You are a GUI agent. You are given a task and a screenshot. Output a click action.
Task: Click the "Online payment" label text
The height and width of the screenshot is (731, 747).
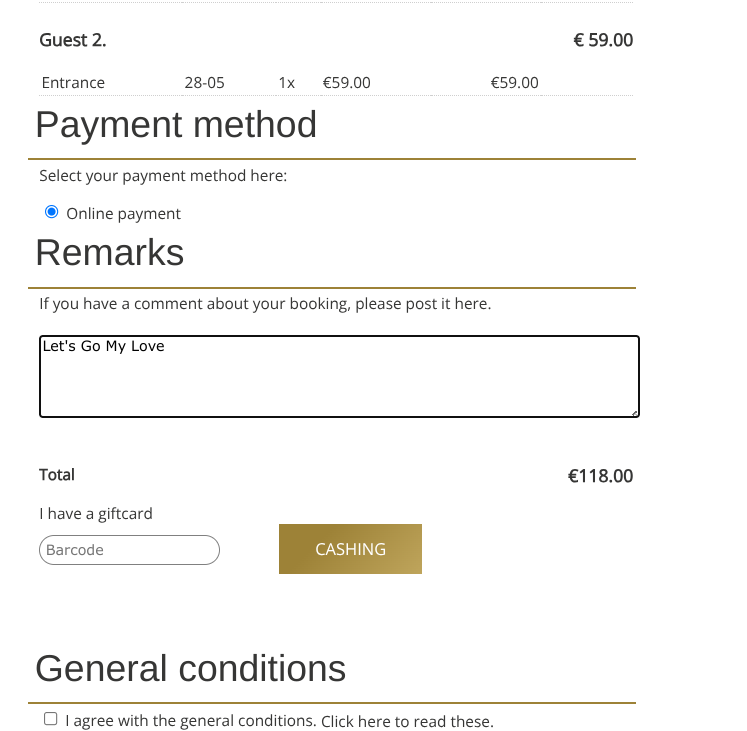(x=123, y=214)
